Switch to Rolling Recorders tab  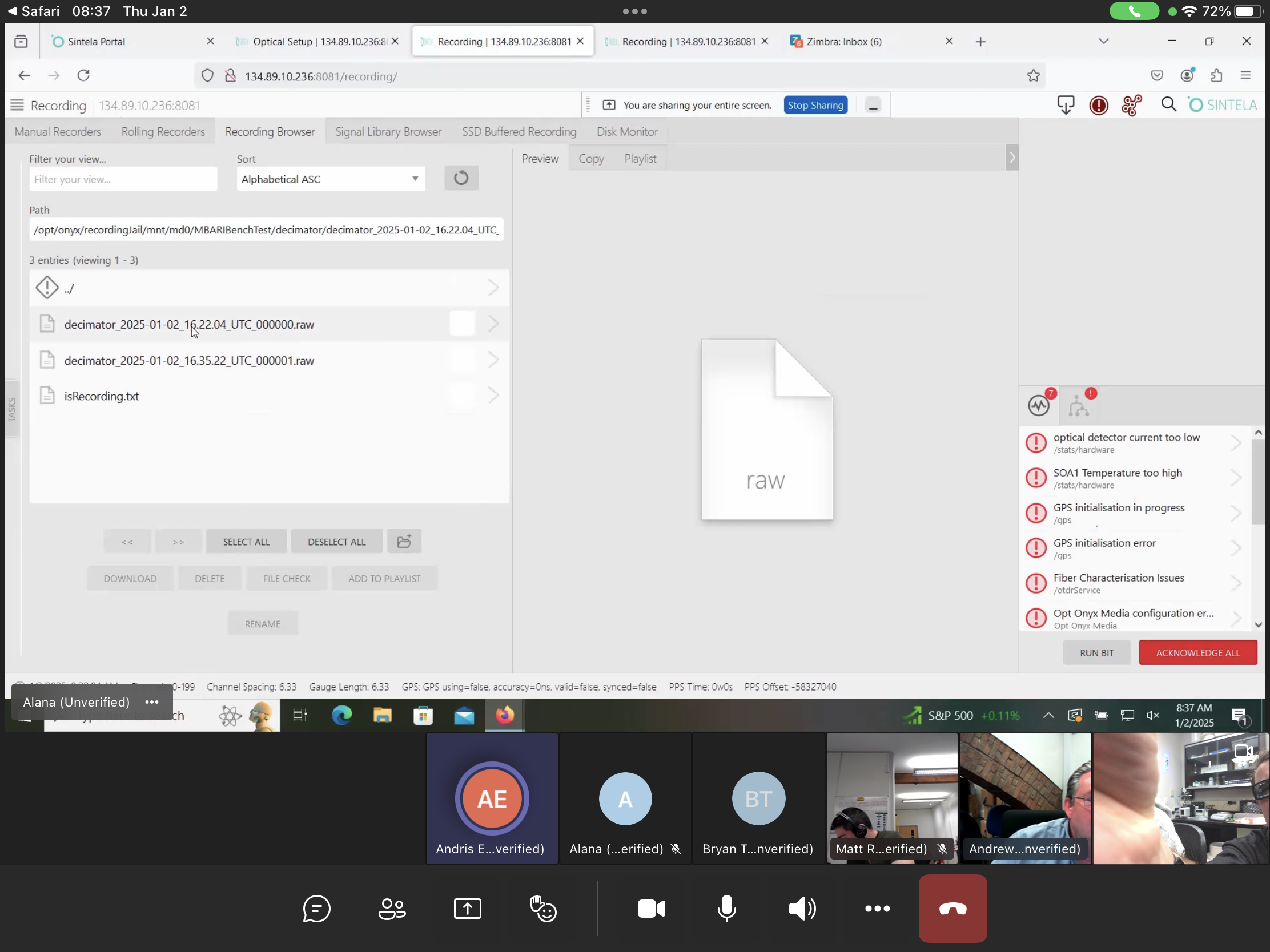[x=163, y=131]
